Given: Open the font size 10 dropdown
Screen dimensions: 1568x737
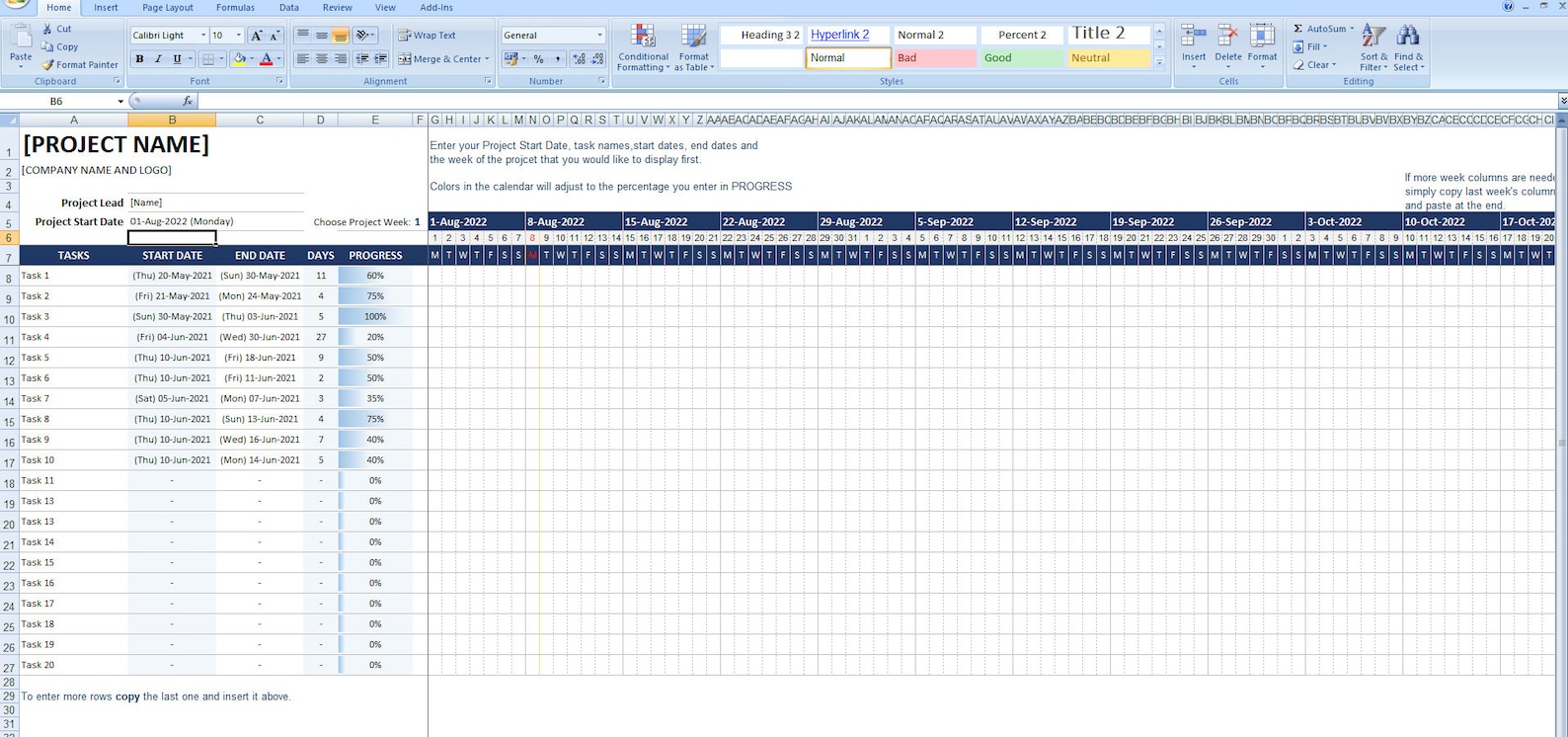Looking at the screenshot, I should point(238,36).
